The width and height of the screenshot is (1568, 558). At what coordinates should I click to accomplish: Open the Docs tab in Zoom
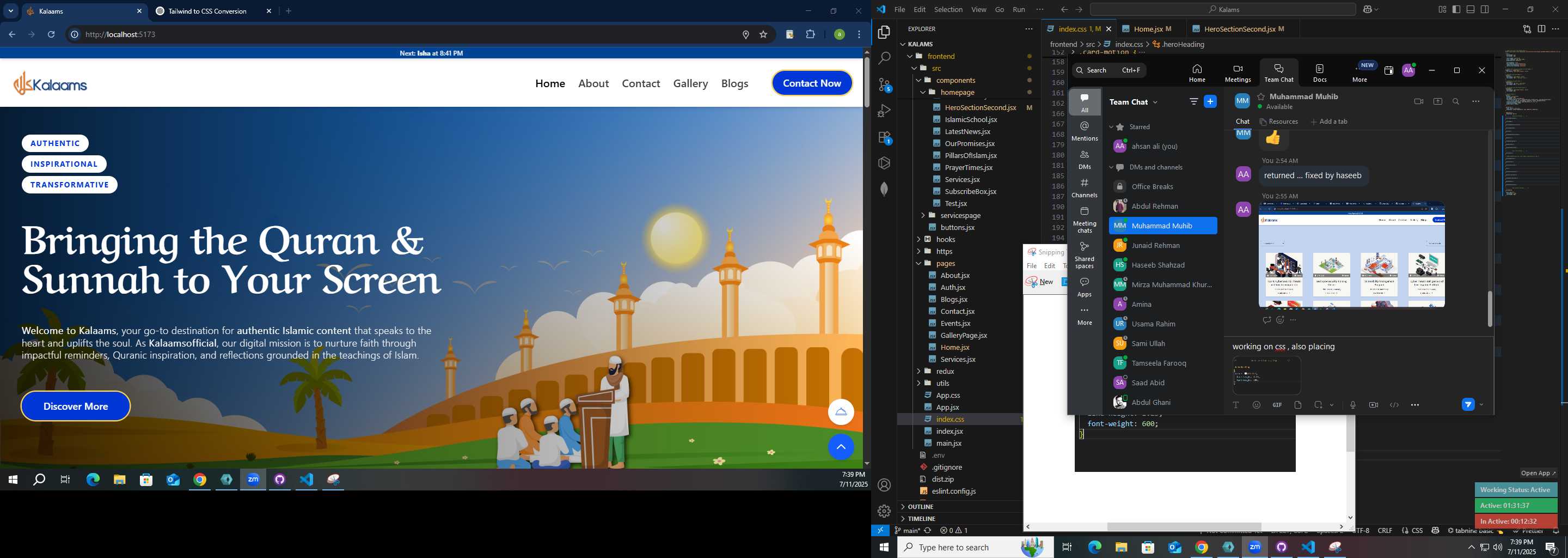pyautogui.click(x=1320, y=72)
